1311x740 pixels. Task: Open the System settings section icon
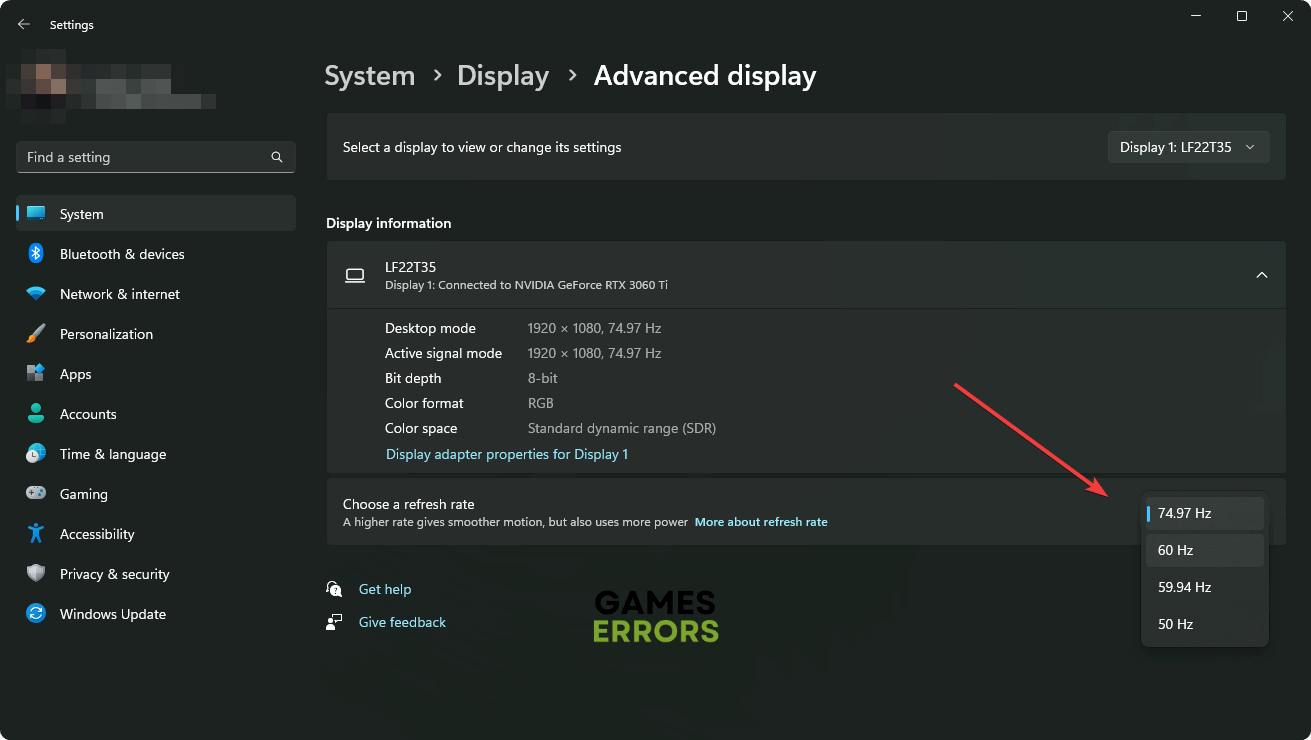(36, 213)
